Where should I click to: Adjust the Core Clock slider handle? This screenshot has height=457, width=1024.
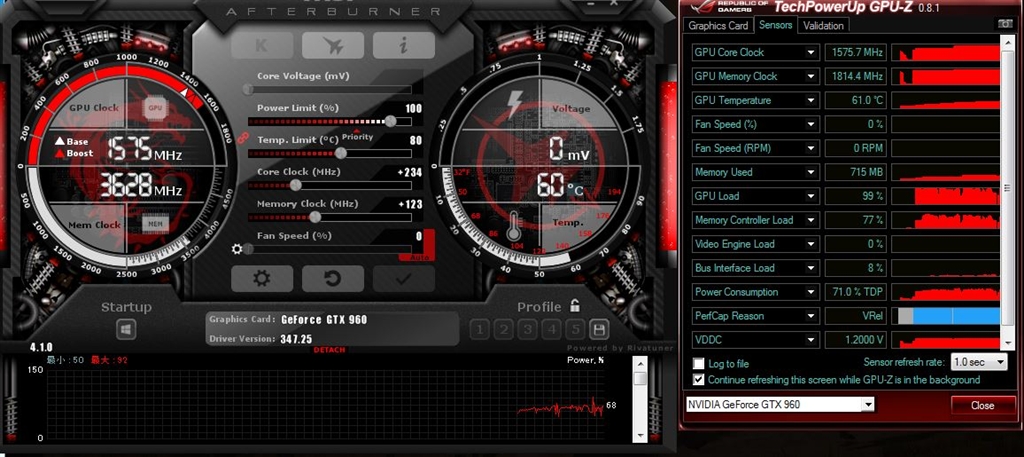coord(295,185)
